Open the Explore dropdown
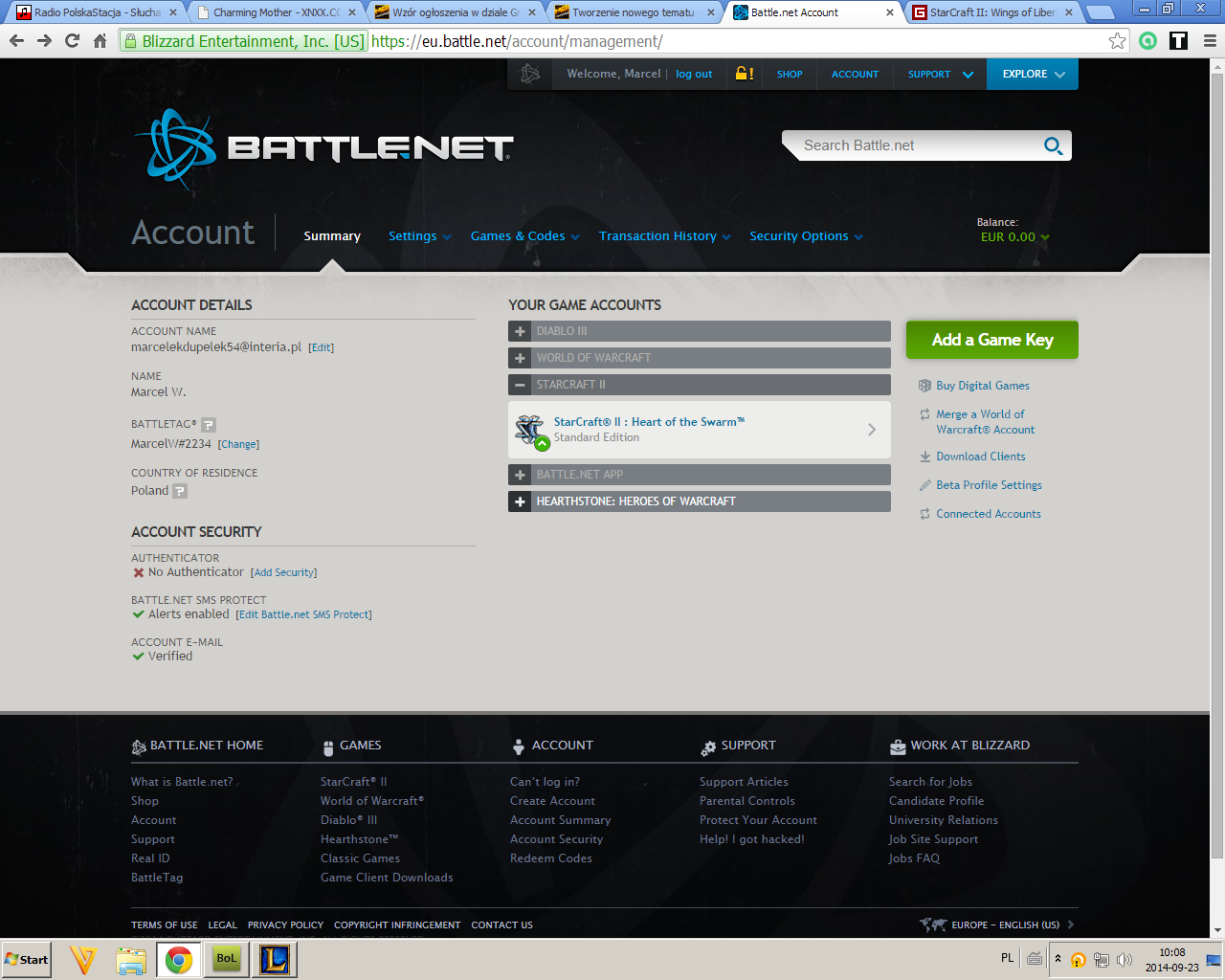Screen dimensions: 1225x980 (x=1033, y=74)
